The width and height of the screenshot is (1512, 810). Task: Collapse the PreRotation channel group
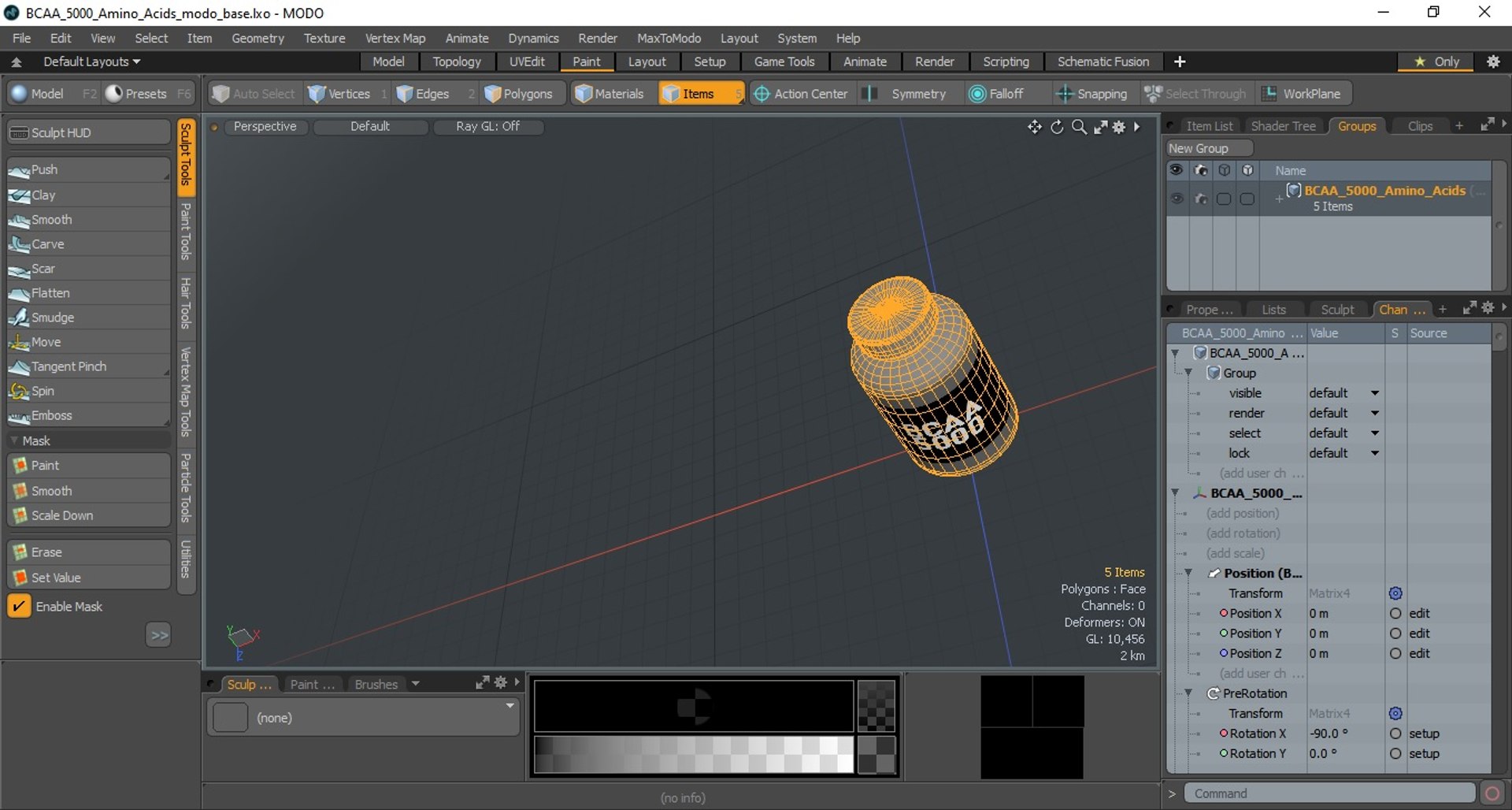click(x=1189, y=693)
